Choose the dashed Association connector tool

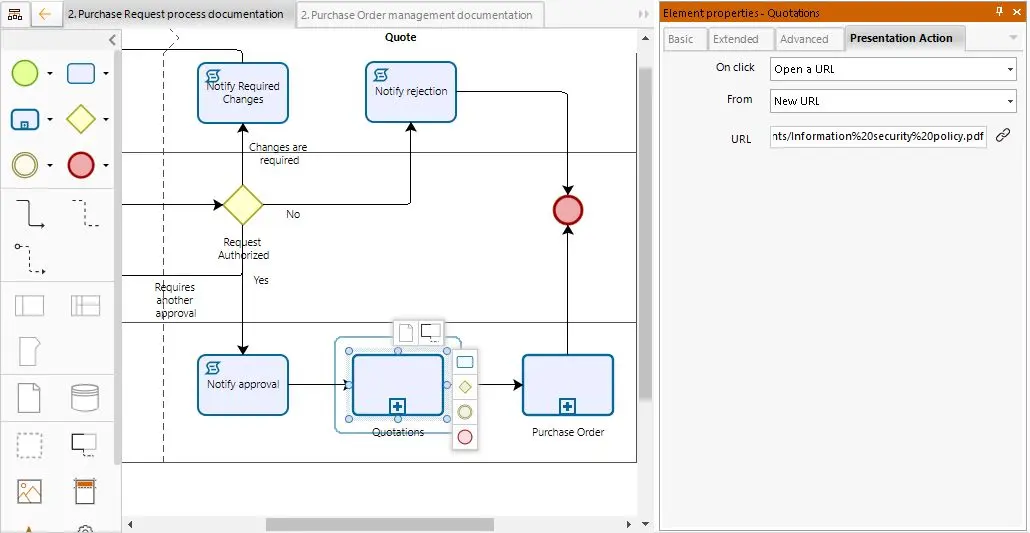click(x=85, y=213)
